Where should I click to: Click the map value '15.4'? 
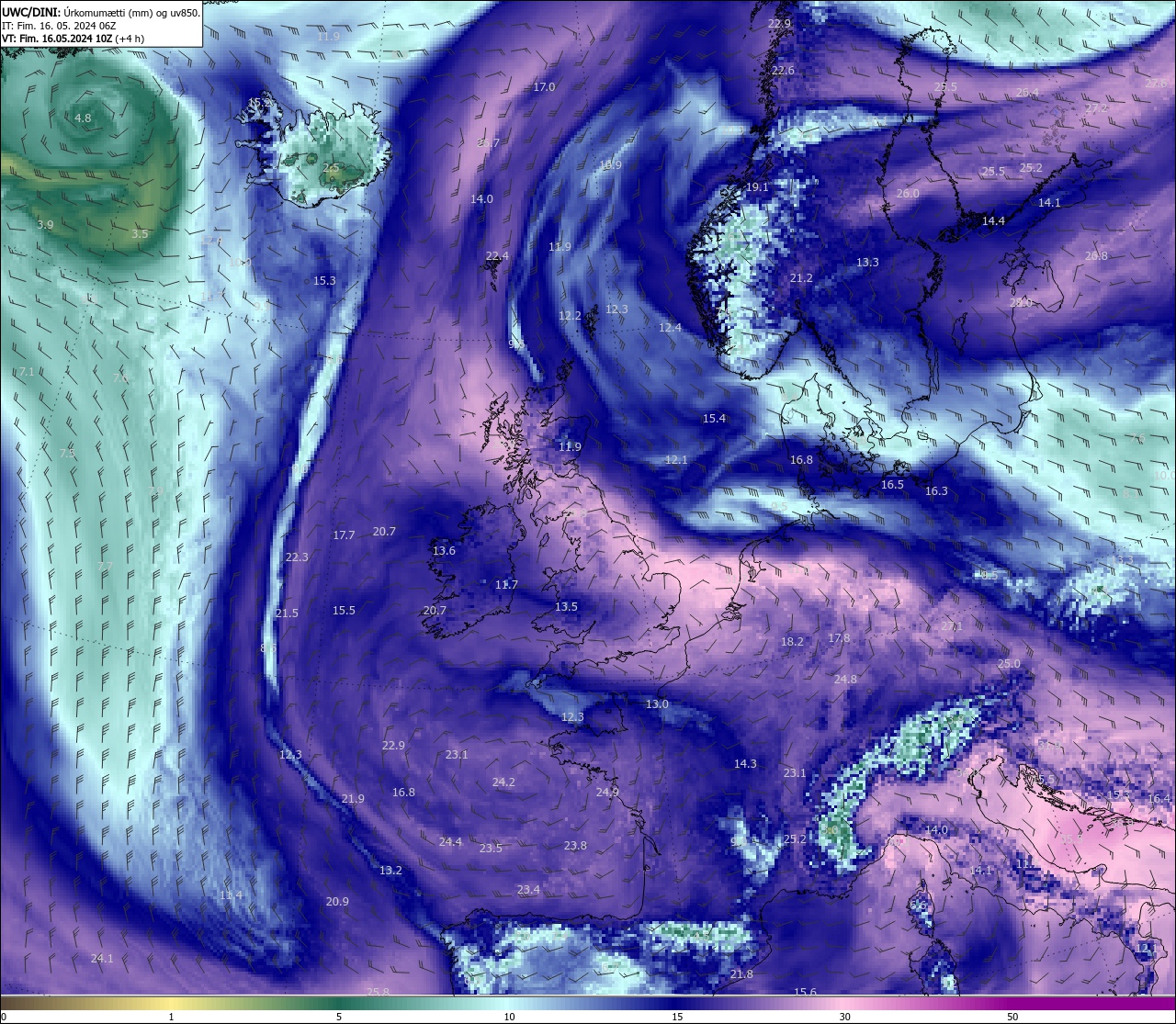pyautogui.click(x=714, y=418)
